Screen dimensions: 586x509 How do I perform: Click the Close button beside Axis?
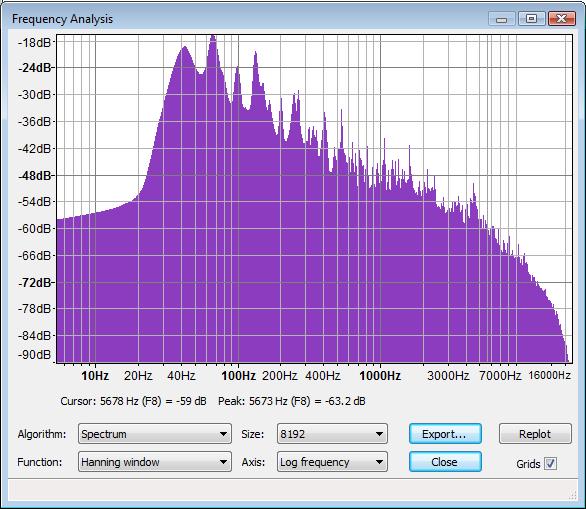pos(445,462)
